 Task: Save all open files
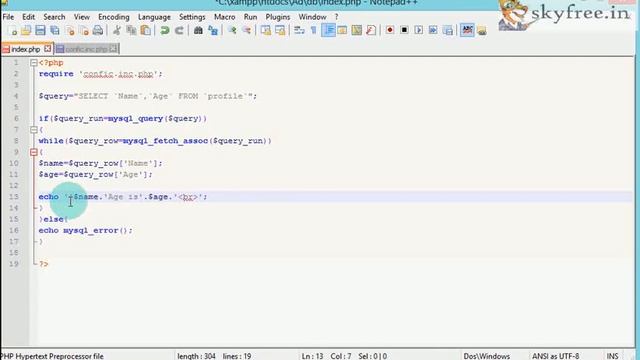point(55,31)
